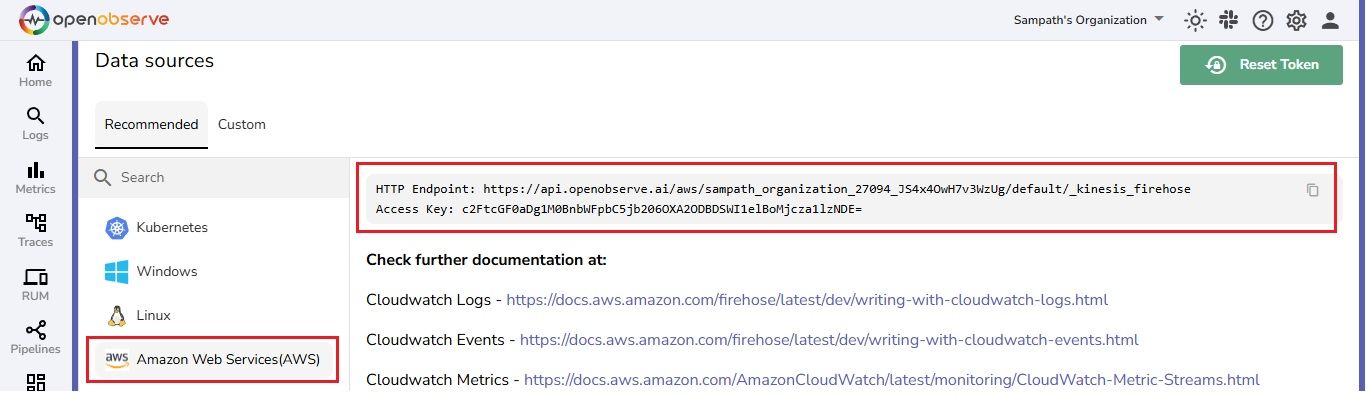Copy the HTTP endpoint and access key
Viewport: 1366px width, 414px height.
coord(1313,190)
